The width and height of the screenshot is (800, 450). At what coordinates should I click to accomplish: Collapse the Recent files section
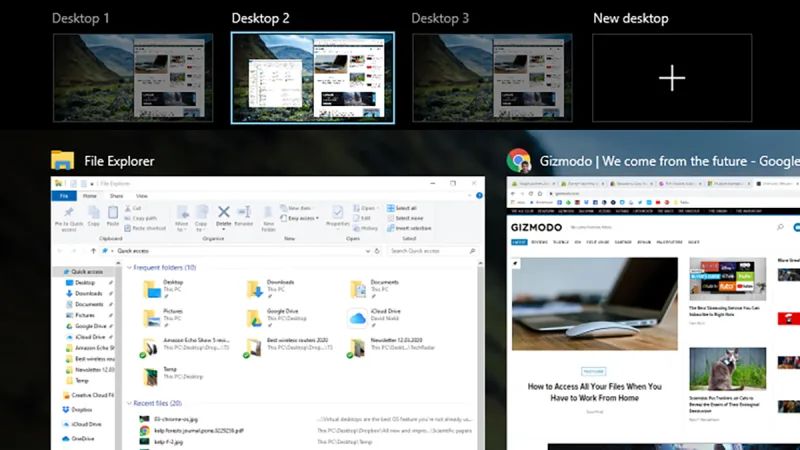pyautogui.click(x=129, y=403)
